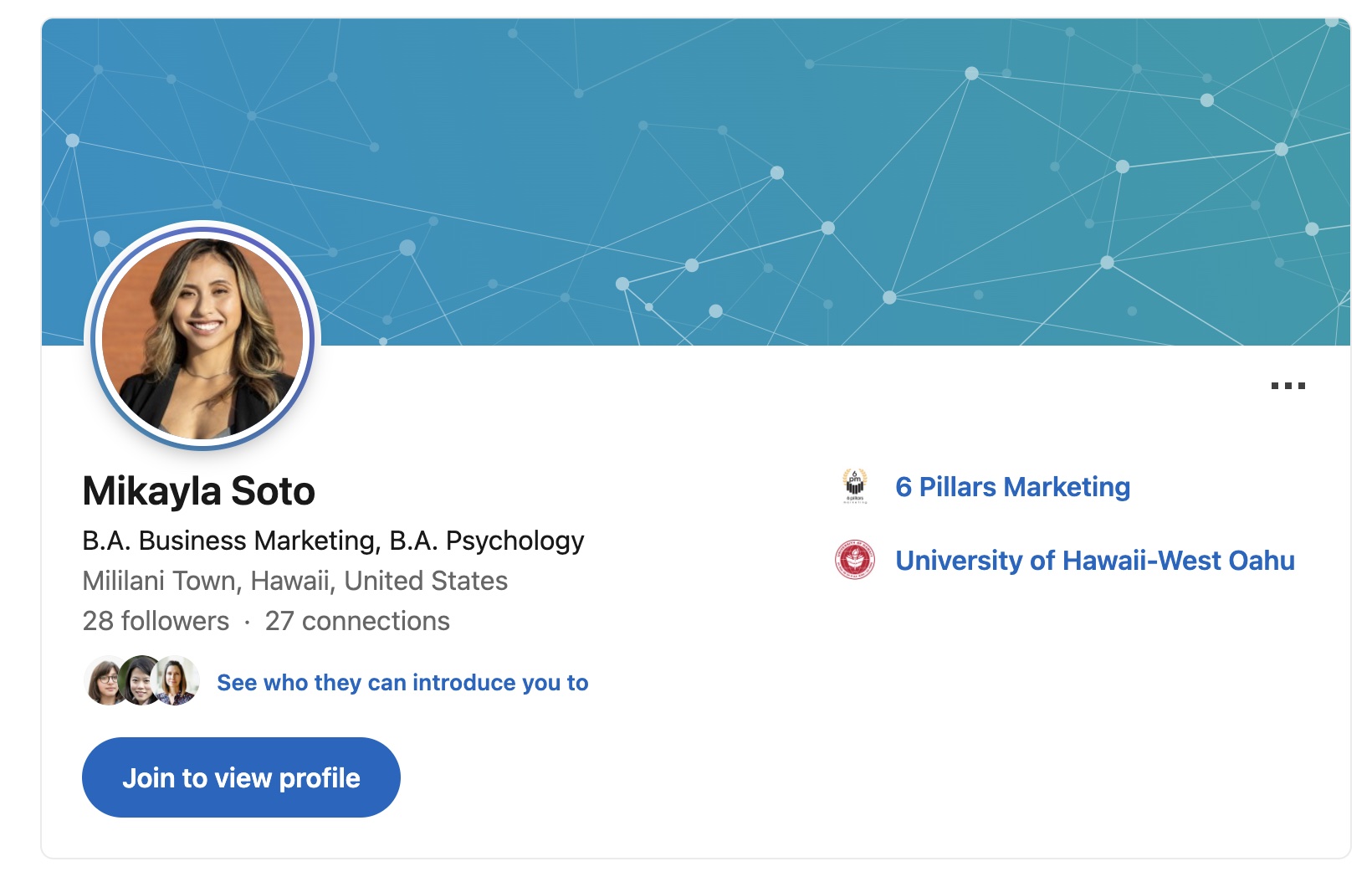Open the 6 Pillars Marketing company link

point(1012,487)
